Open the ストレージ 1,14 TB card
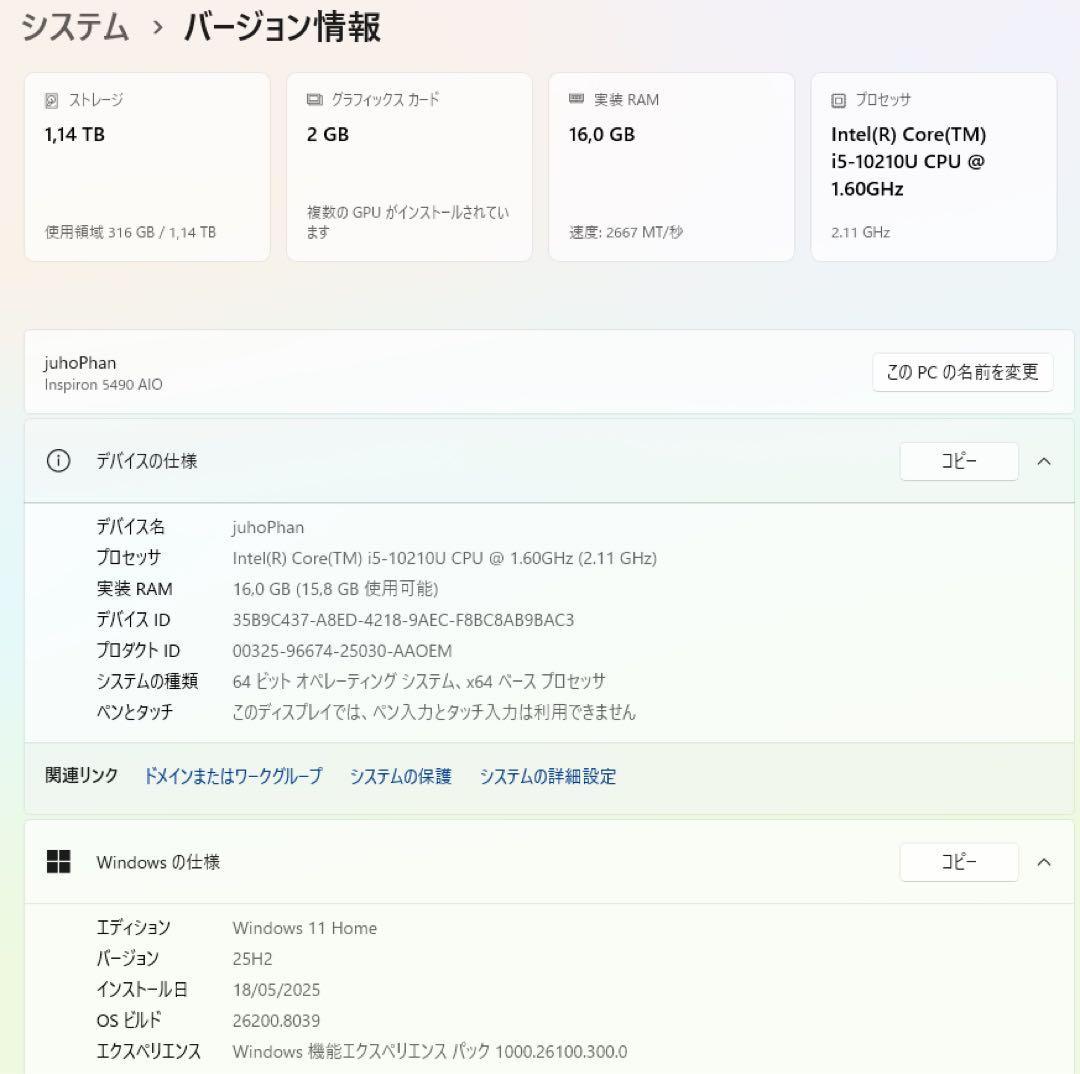 [x=147, y=167]
